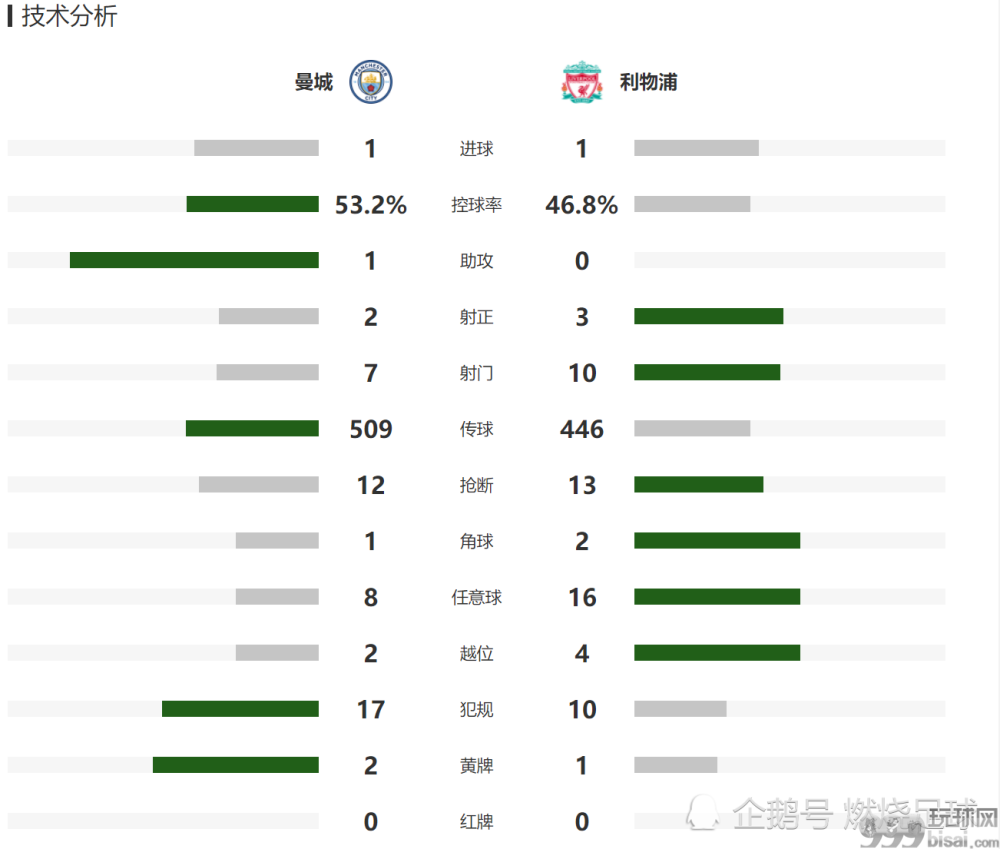Click Manchester City's green possession bar

coord(253,204)
